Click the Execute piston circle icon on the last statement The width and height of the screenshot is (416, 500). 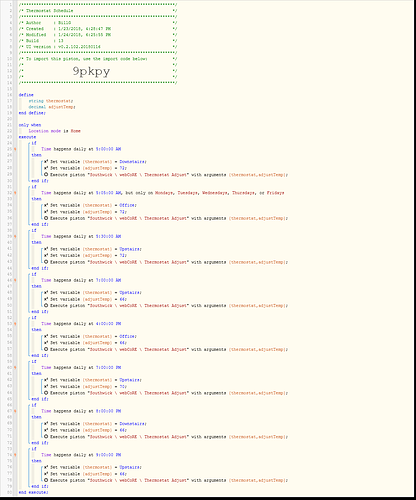pyautogui.click(x=46, y=480)
